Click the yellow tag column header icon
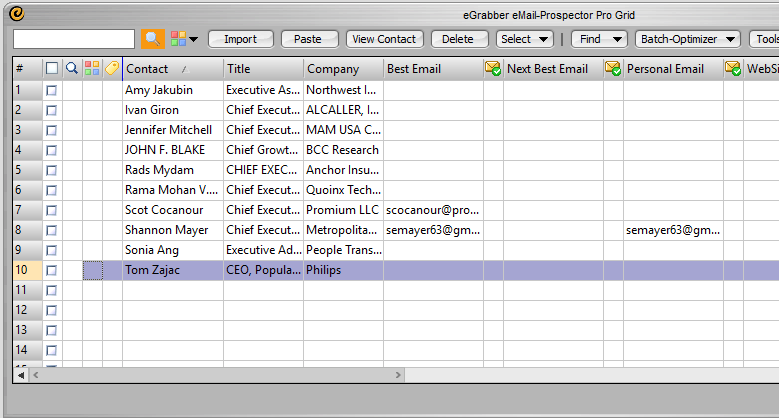The width and height of the screenshot is (779, 418). point(112,69)
